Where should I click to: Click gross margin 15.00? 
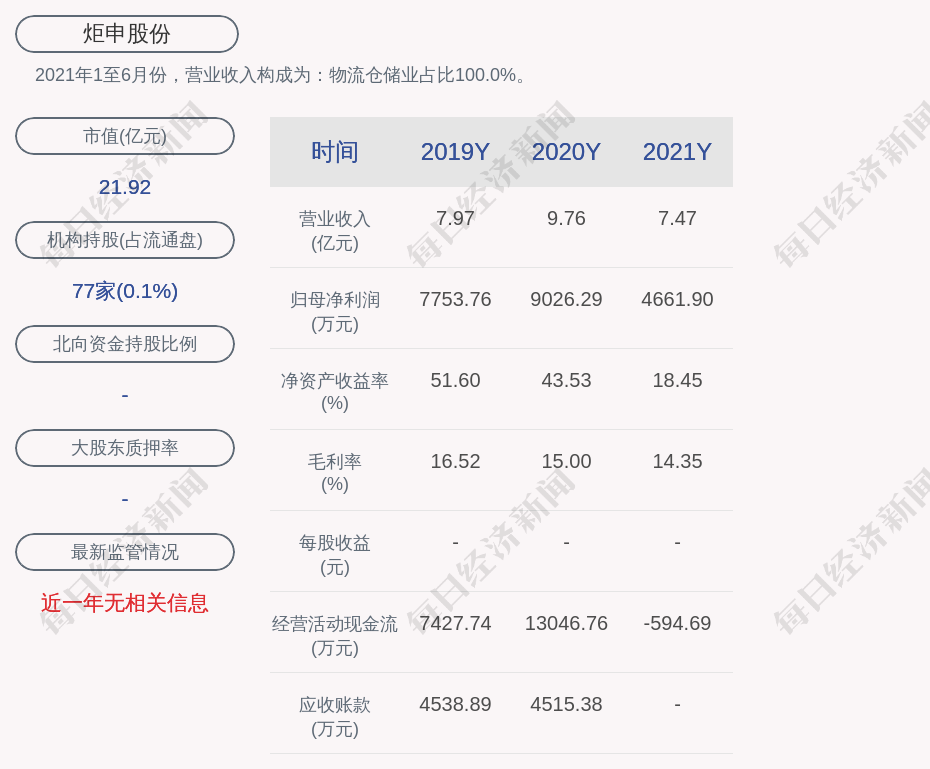566,461
